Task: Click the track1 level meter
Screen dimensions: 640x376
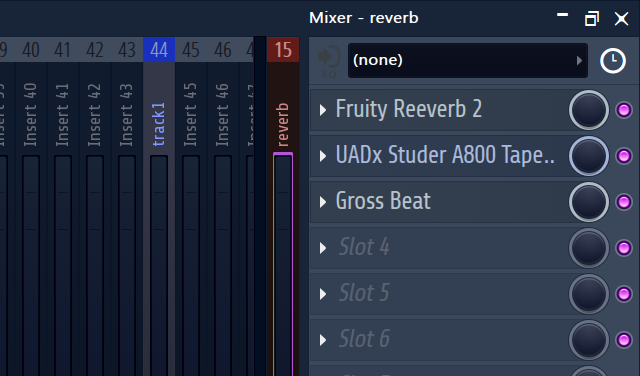Action: (x=159, y=265)
